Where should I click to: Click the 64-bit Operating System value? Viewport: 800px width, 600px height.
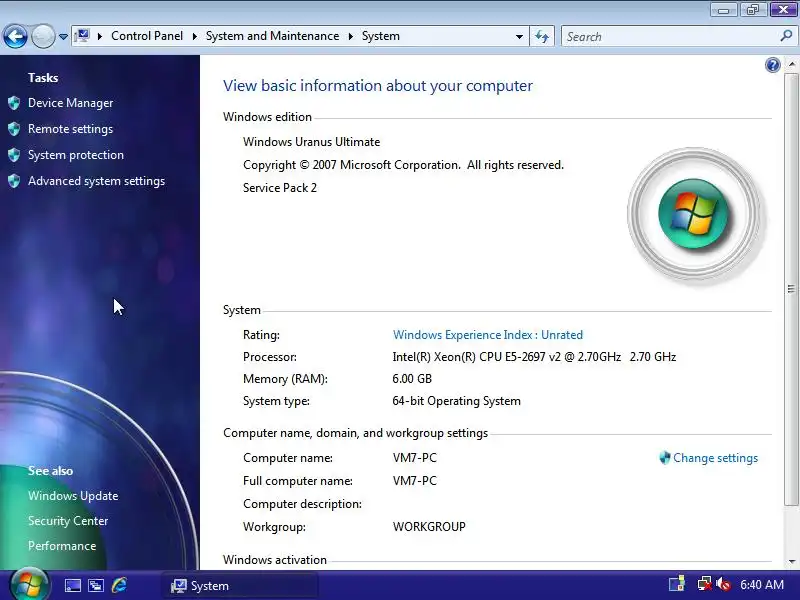(456, 401)
